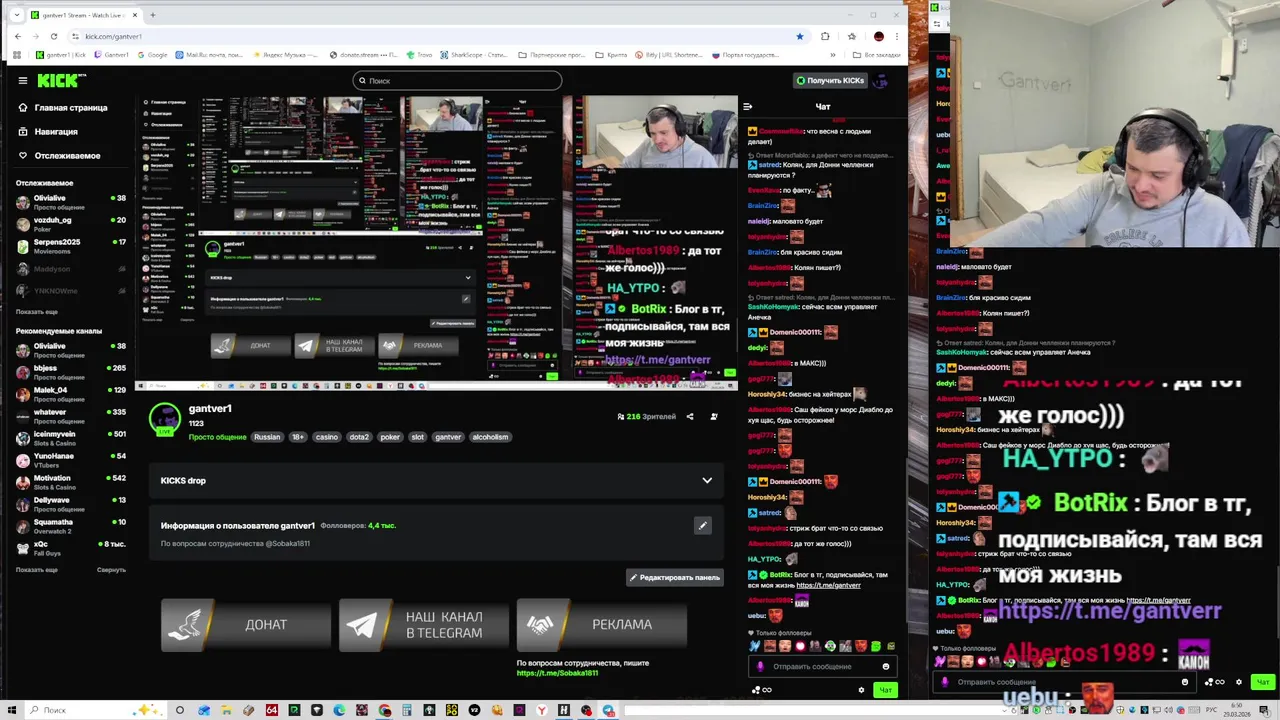The image size is (1280, 720).
Task: Collapse the chat panel arrow icon
Action: pos(748,106)
